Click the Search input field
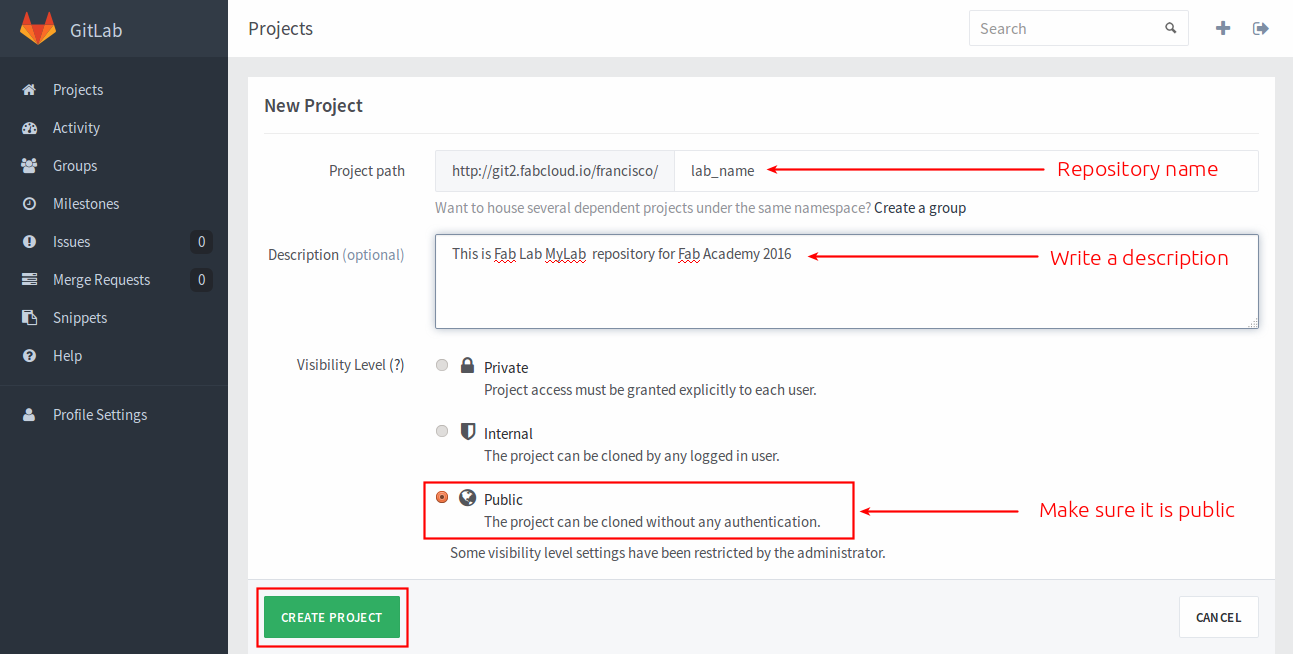Screen dimensions: 1293x654 click(x=1079, y=29)
